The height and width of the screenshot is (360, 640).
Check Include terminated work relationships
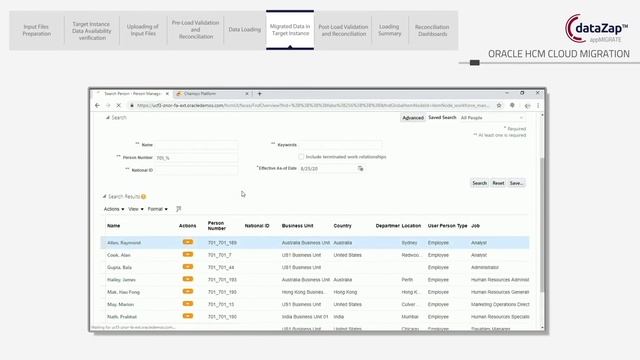coord(301,157)
